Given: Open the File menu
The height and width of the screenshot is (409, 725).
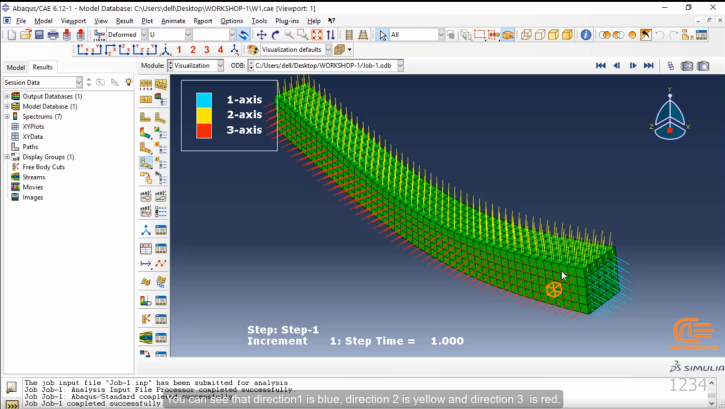Looking at the screenshot, I should [x=21, y=21].
